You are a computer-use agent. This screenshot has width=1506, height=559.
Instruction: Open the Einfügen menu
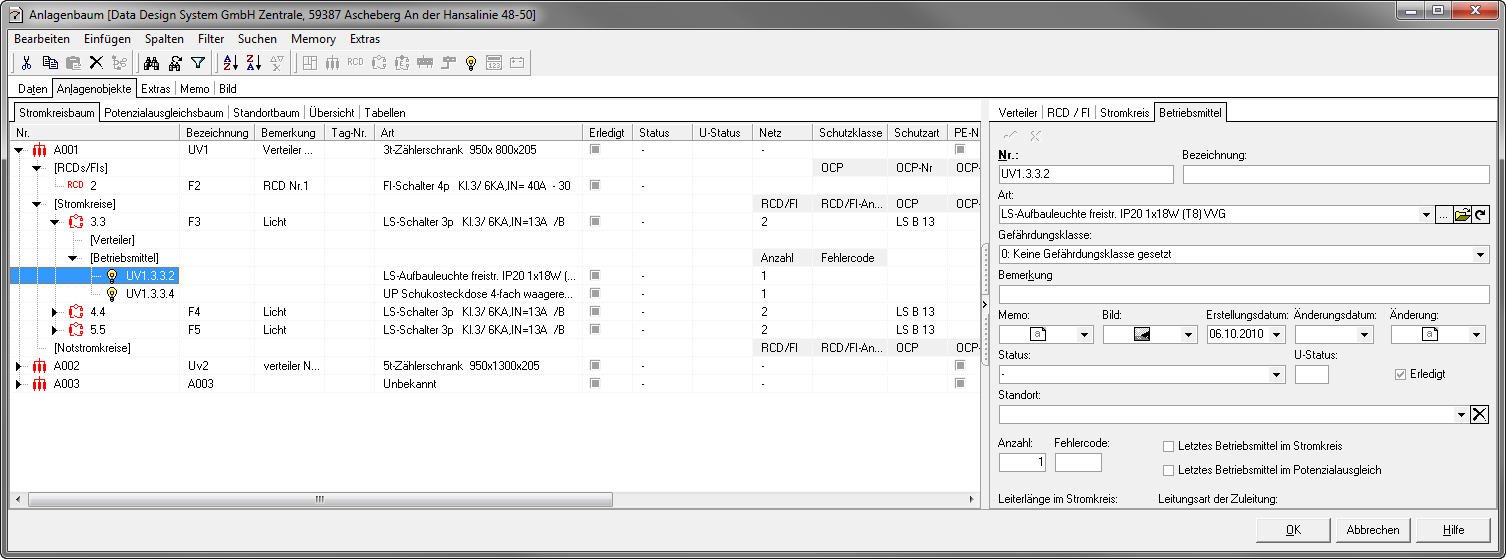tap(107, 39)
